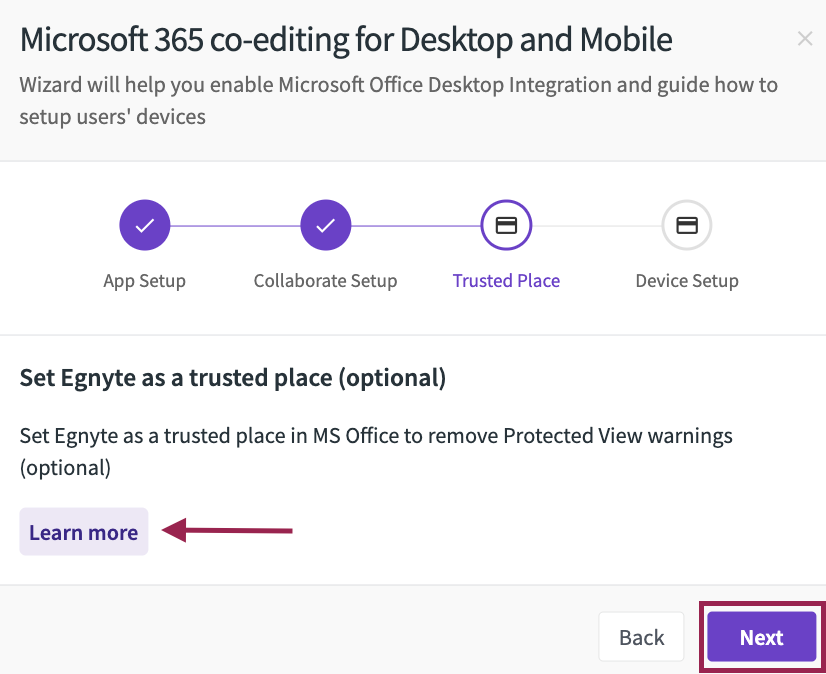Click gray line between Trusted Place and Device Setup

tap(597, 226)
